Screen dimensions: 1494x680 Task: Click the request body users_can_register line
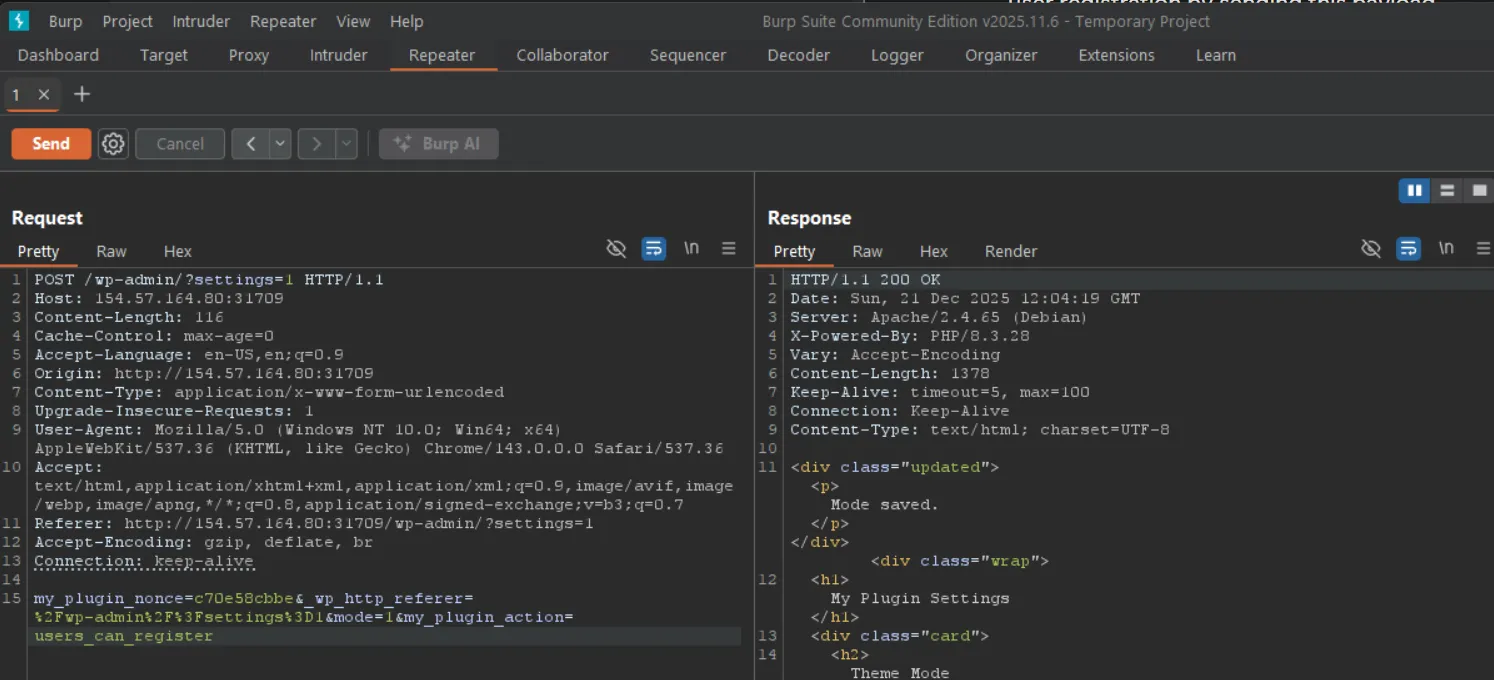tap(123, 636)
